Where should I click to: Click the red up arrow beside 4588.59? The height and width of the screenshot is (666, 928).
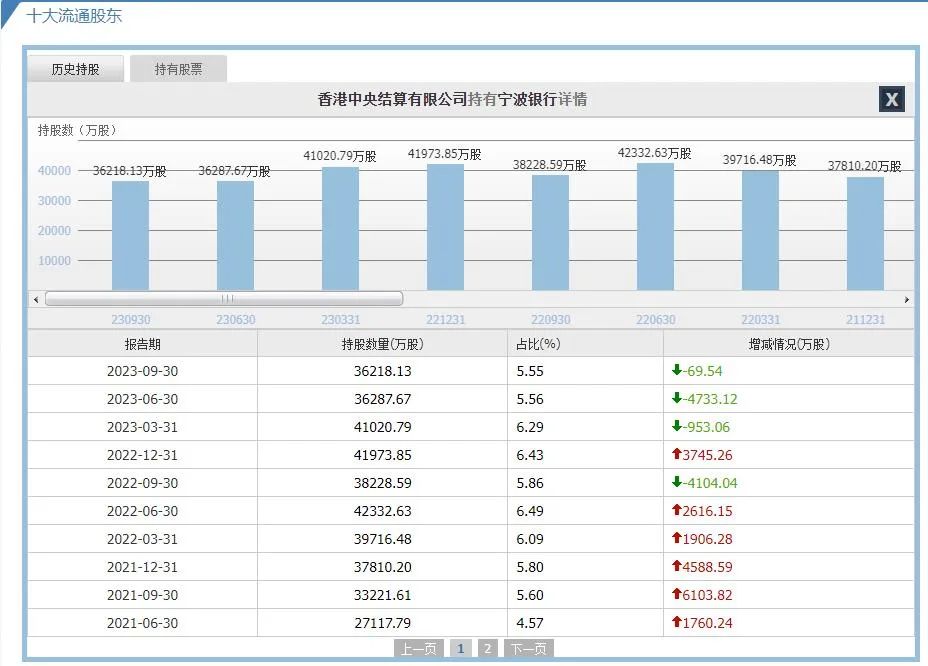pos(677,565)
